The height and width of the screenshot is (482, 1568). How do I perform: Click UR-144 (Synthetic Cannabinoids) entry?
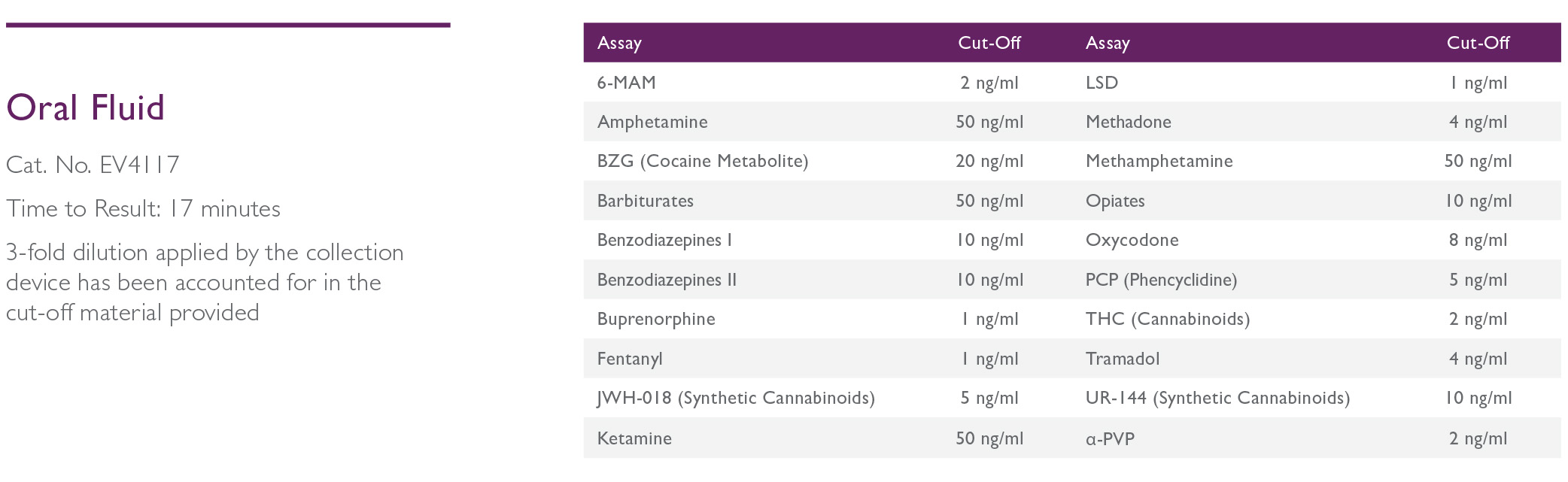pyautogui.click(x=1217, y=398)
